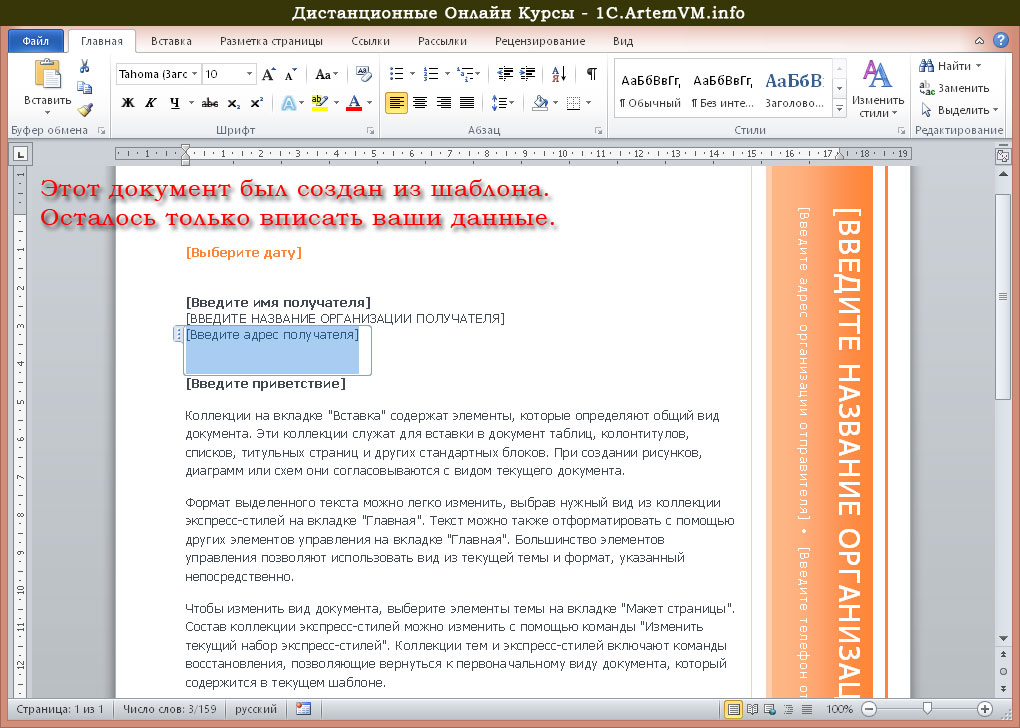Toggle show paragraph marks (¶)
This screenshot has height=728, width=1020.
point(591,74)
